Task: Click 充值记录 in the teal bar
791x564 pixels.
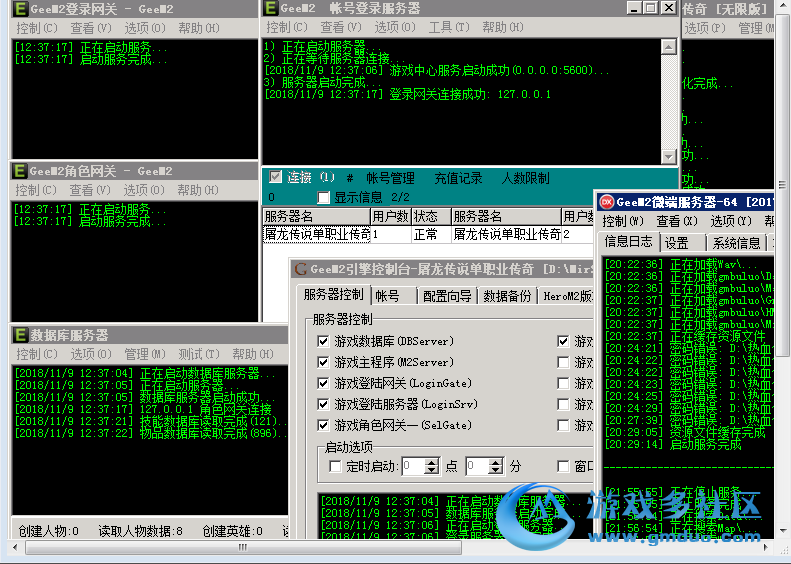Action: click(x=459, y=178)
